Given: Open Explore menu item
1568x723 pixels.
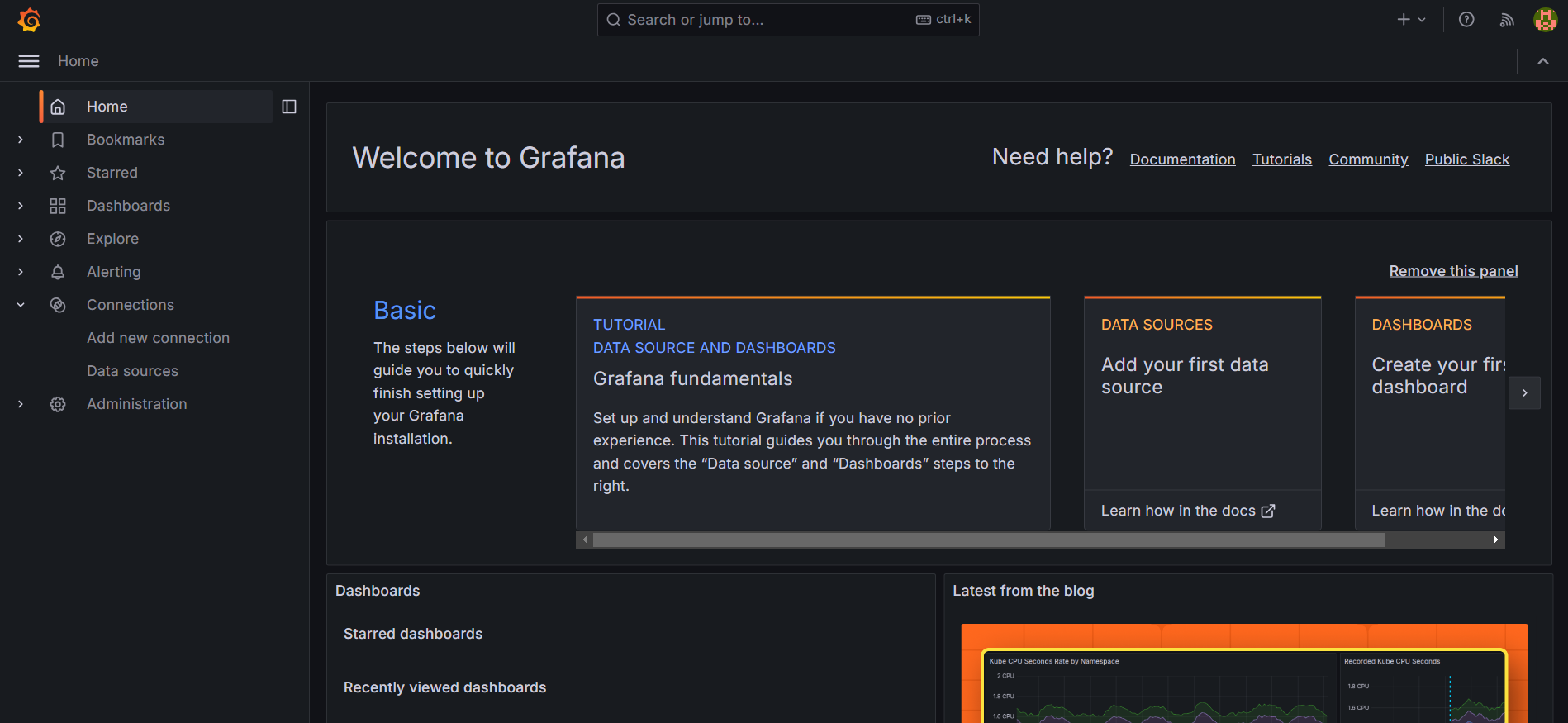Looking at the screenshot, I should pos(112,239).
